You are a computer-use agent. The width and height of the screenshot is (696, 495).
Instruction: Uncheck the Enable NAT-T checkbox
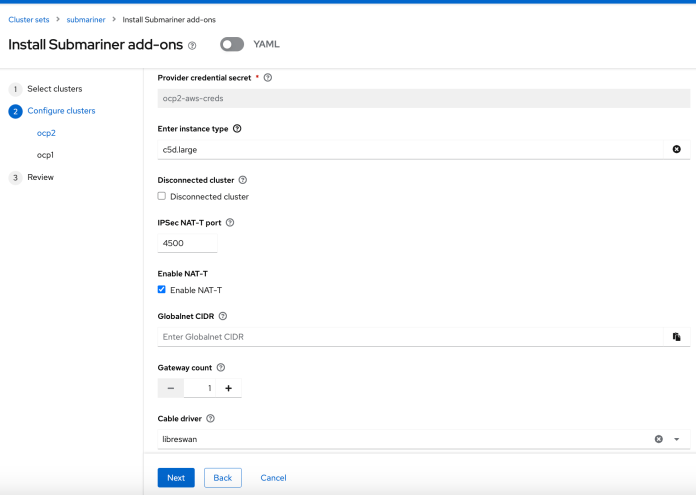pyautogui.click(x=162, y=290)
